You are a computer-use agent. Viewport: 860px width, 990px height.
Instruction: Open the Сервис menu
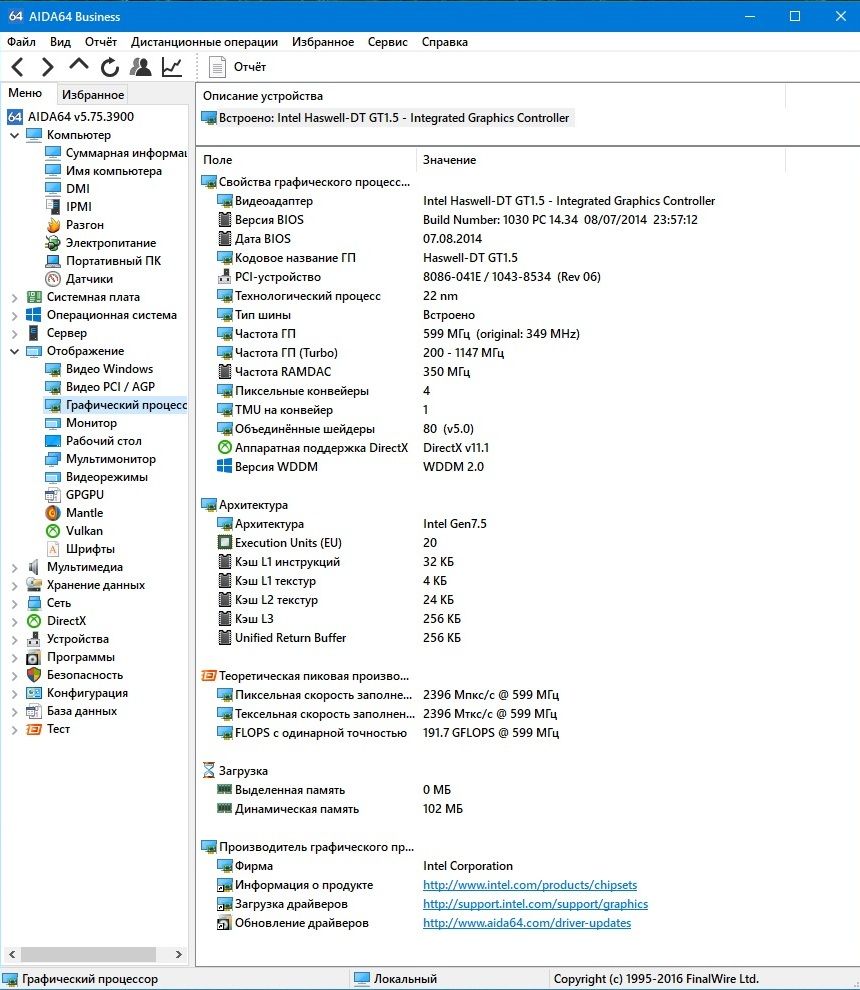click(x=388, y=42)
